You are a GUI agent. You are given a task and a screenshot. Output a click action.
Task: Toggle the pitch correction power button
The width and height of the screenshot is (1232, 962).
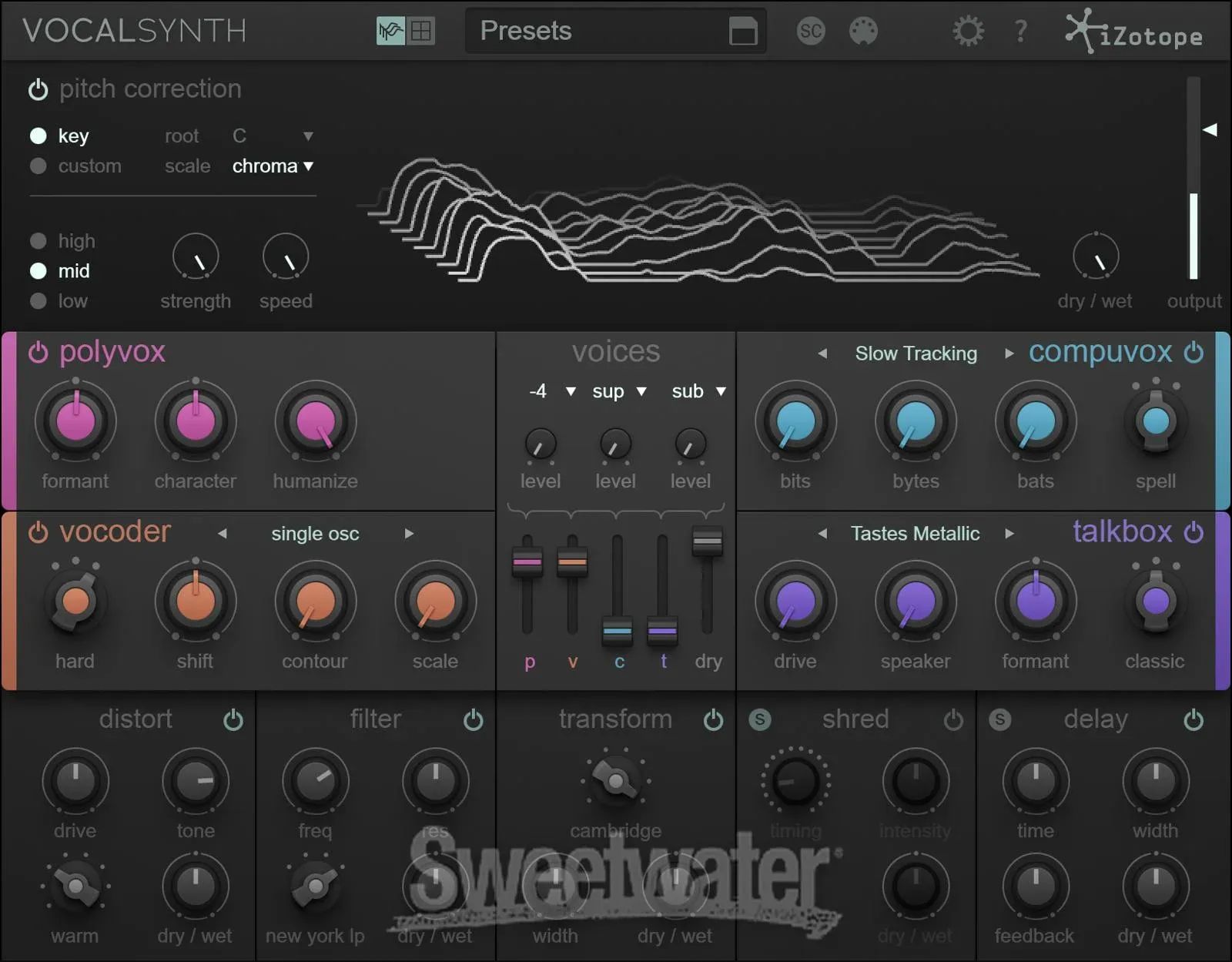[38, 89]
